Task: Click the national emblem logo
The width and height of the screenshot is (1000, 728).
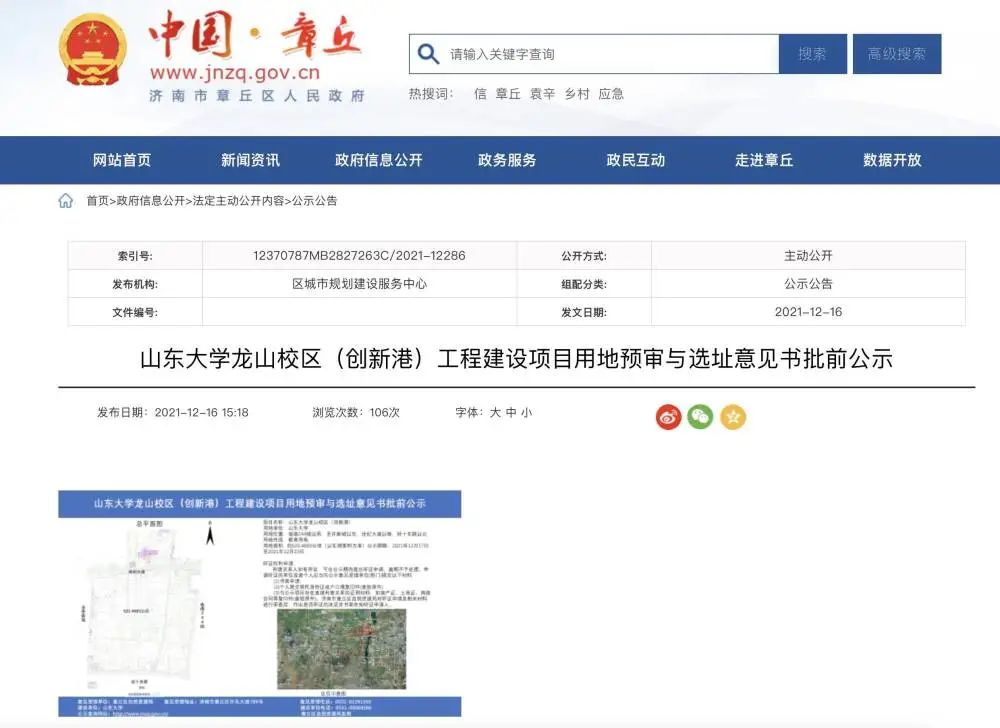Action: click(93, 51)
